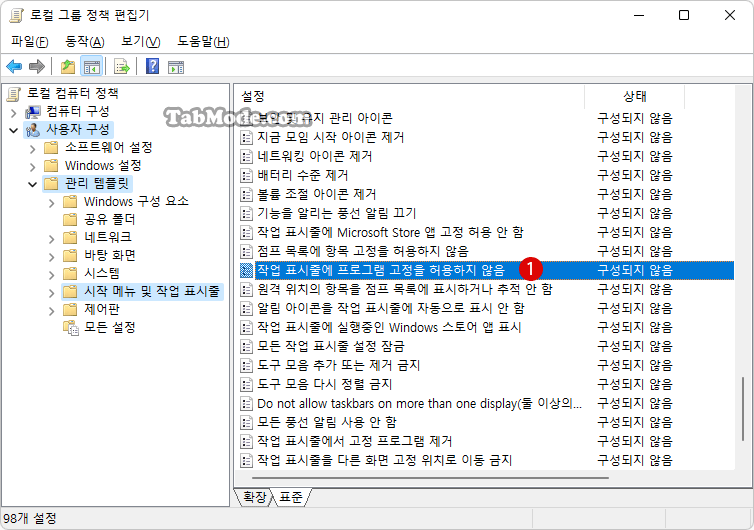Expand the 바탕 화면 folder

[51, 256]
